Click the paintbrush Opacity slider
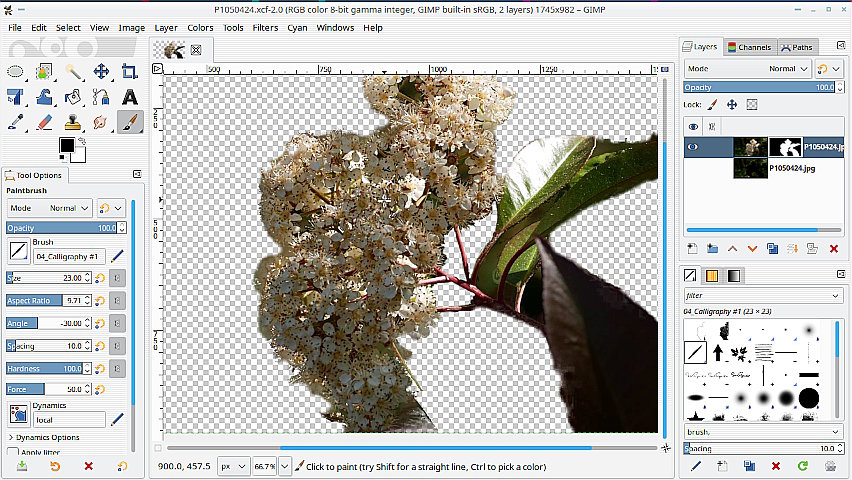The width and height of the screenshot is (852, 480). 66,228
